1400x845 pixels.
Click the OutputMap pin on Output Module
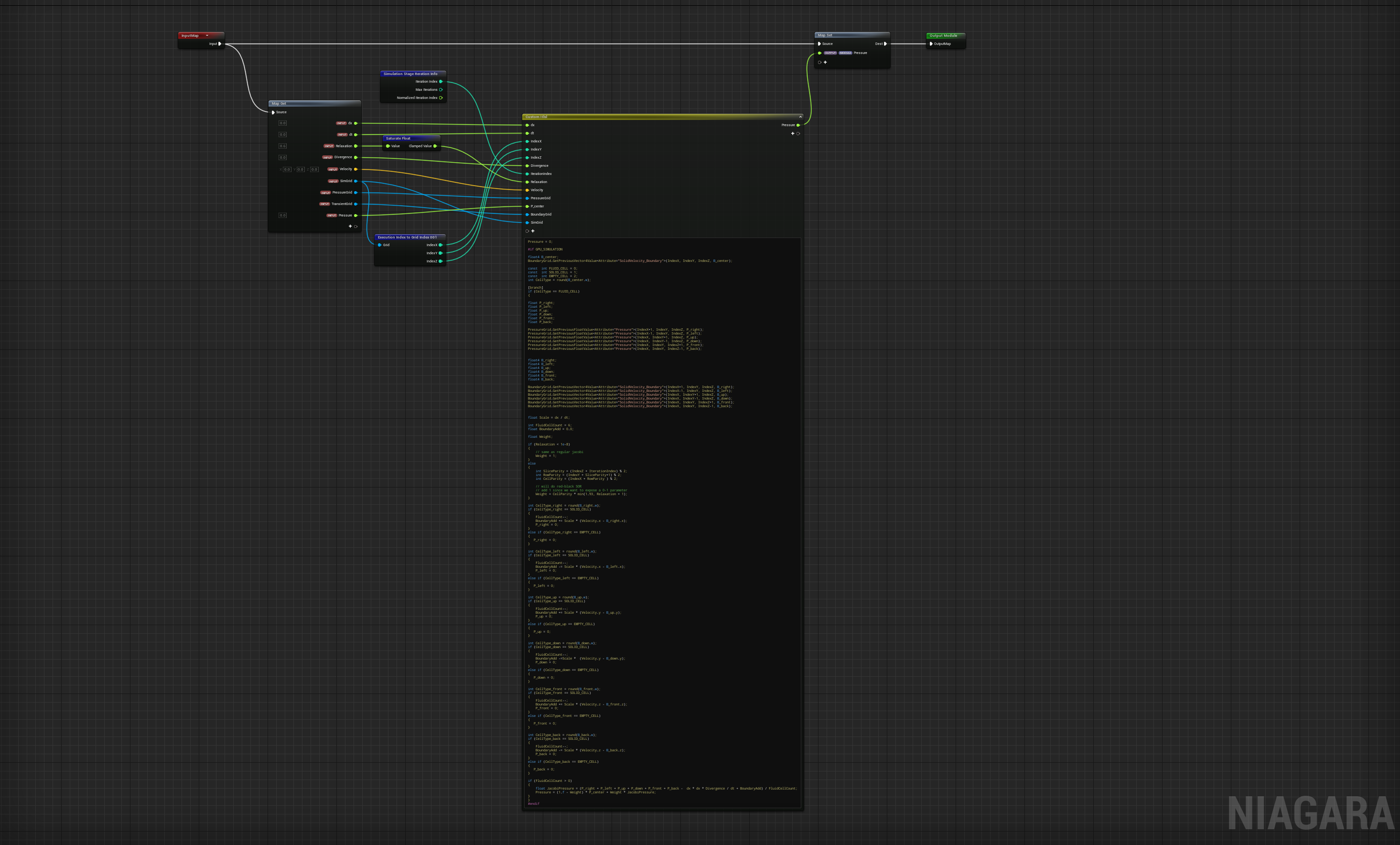click(x=931, y=44)
